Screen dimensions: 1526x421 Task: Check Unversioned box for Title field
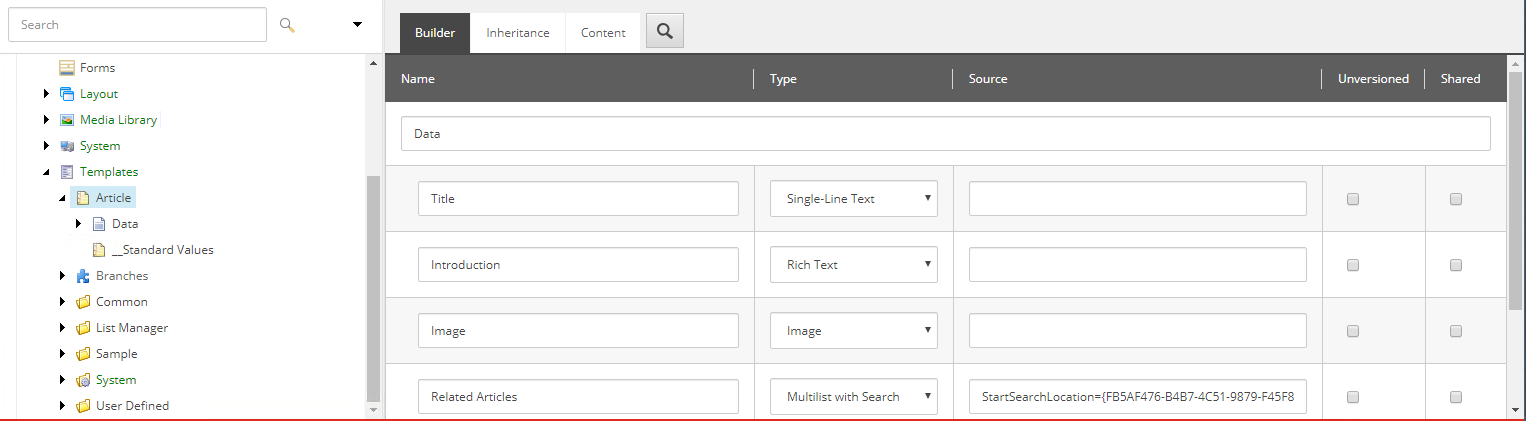pos(1353,199)
